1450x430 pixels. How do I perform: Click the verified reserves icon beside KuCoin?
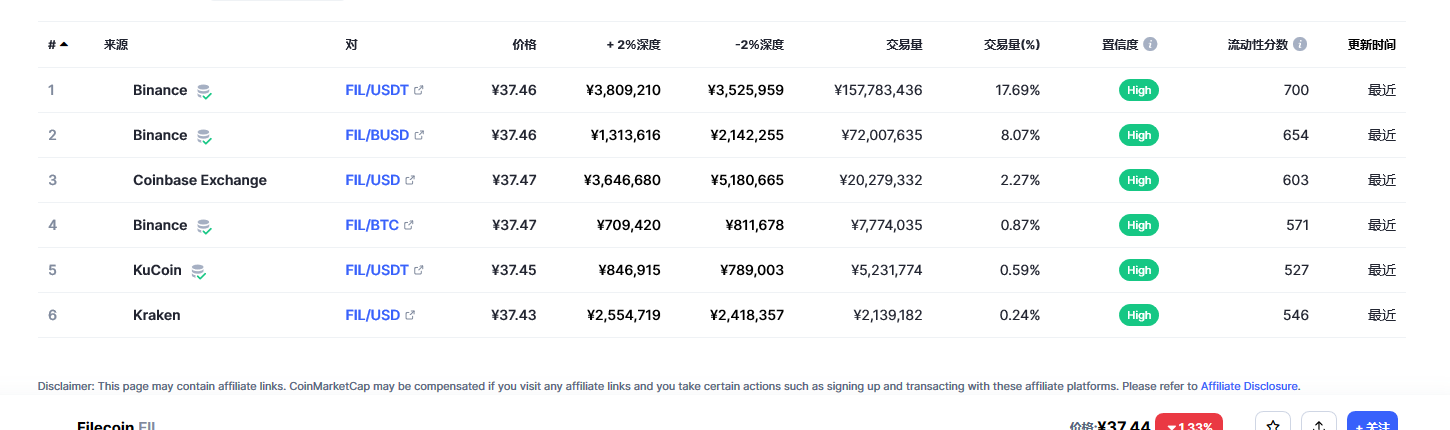[199, 271]
